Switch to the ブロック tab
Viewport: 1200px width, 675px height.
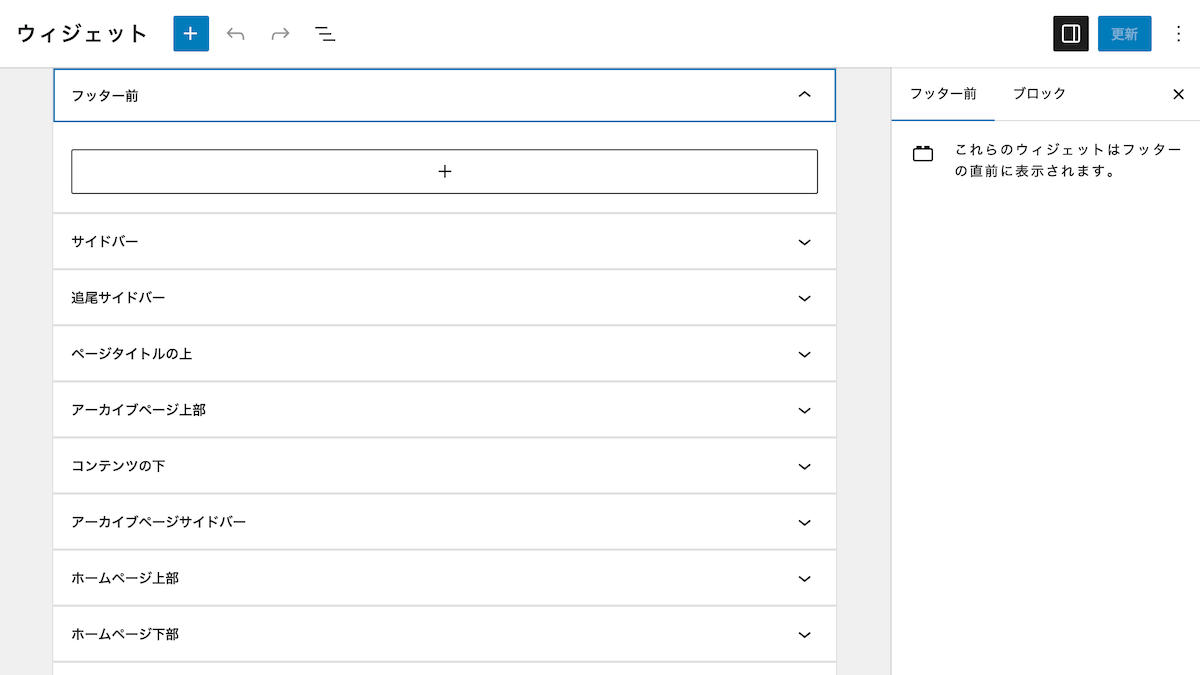[x=1041, y=94]
